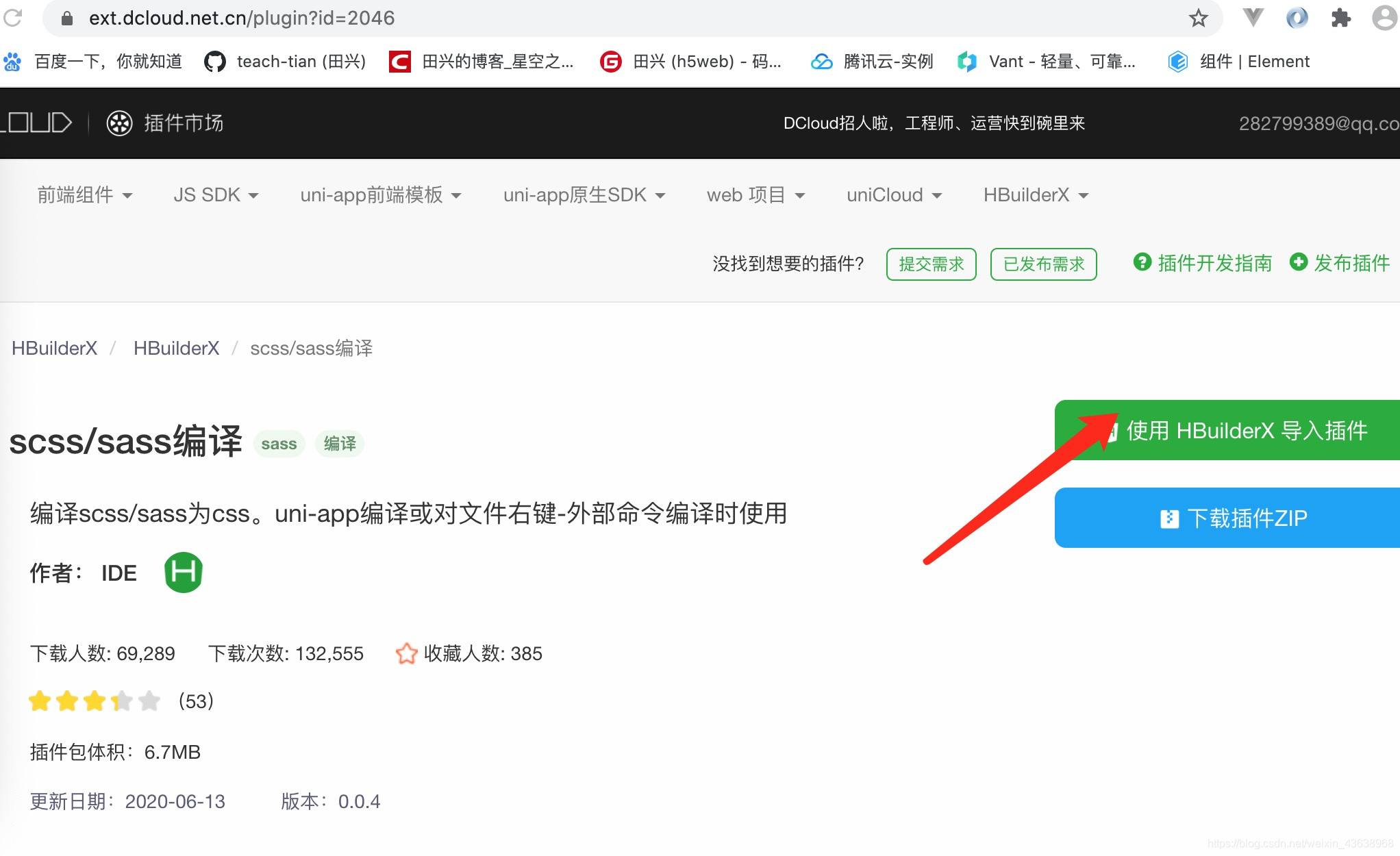Viewport: 1400px width, 856px height.
Task: Open the 组件 | Element bookmark
Action: tap(1238, 62)
